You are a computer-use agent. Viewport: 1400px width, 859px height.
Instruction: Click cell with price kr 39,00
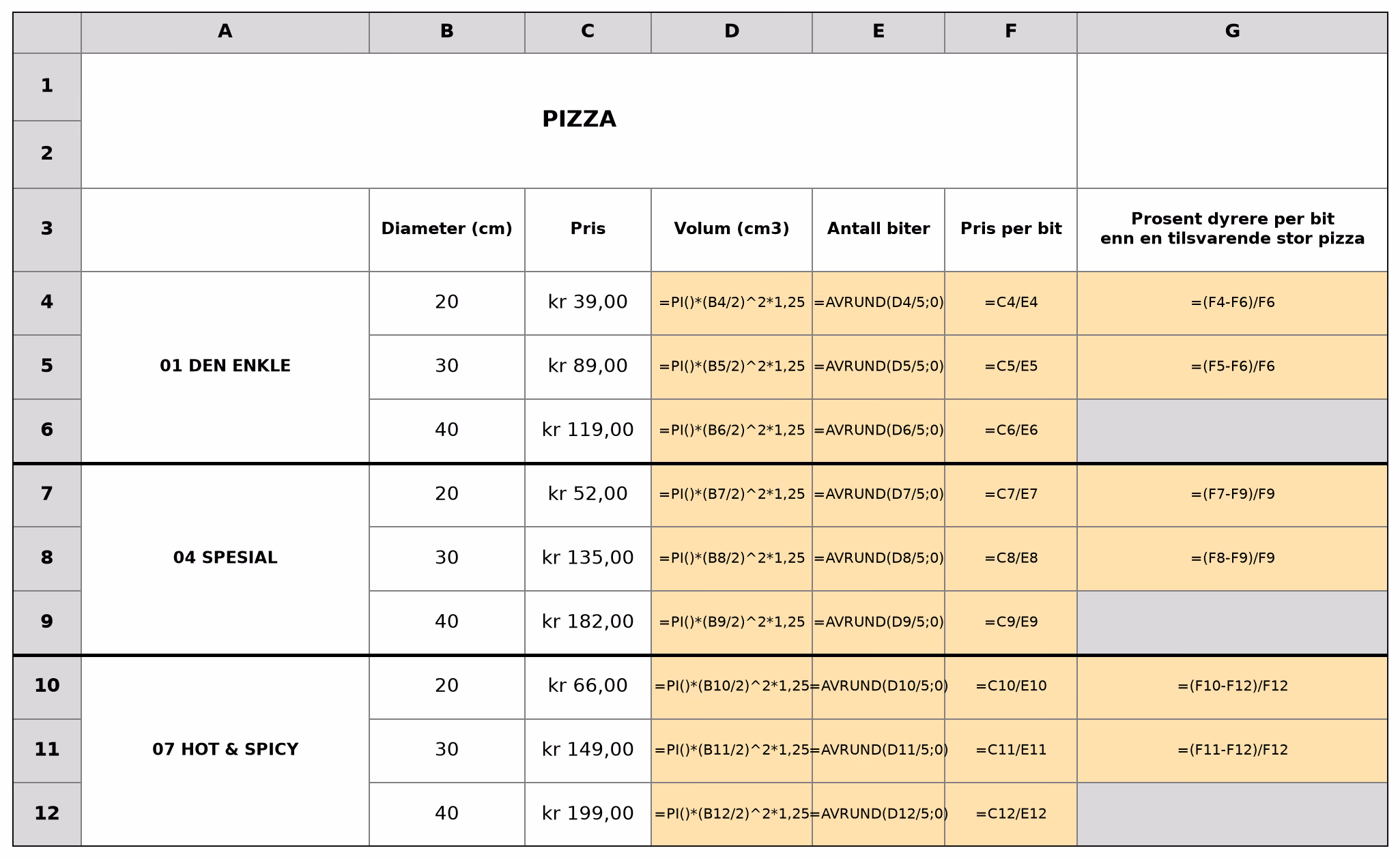(x=588, y=302)
